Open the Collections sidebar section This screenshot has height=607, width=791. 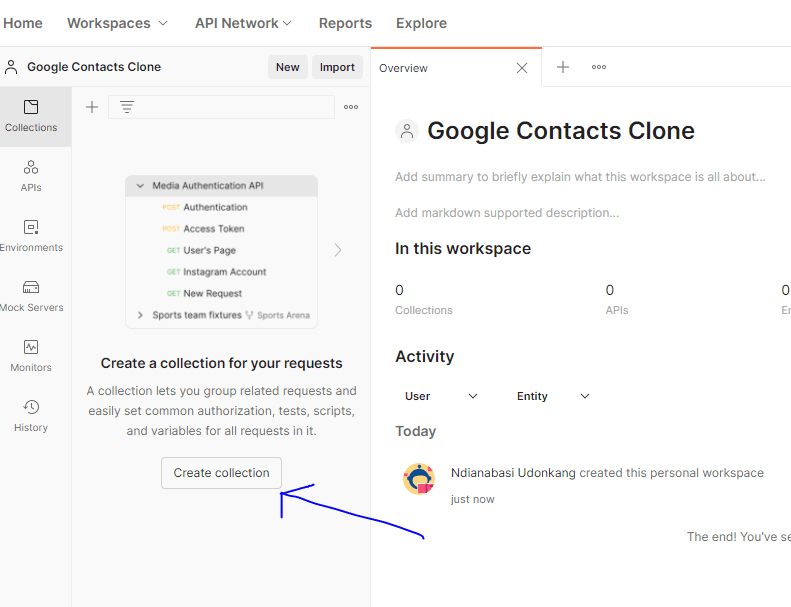(x=31, y=117)
